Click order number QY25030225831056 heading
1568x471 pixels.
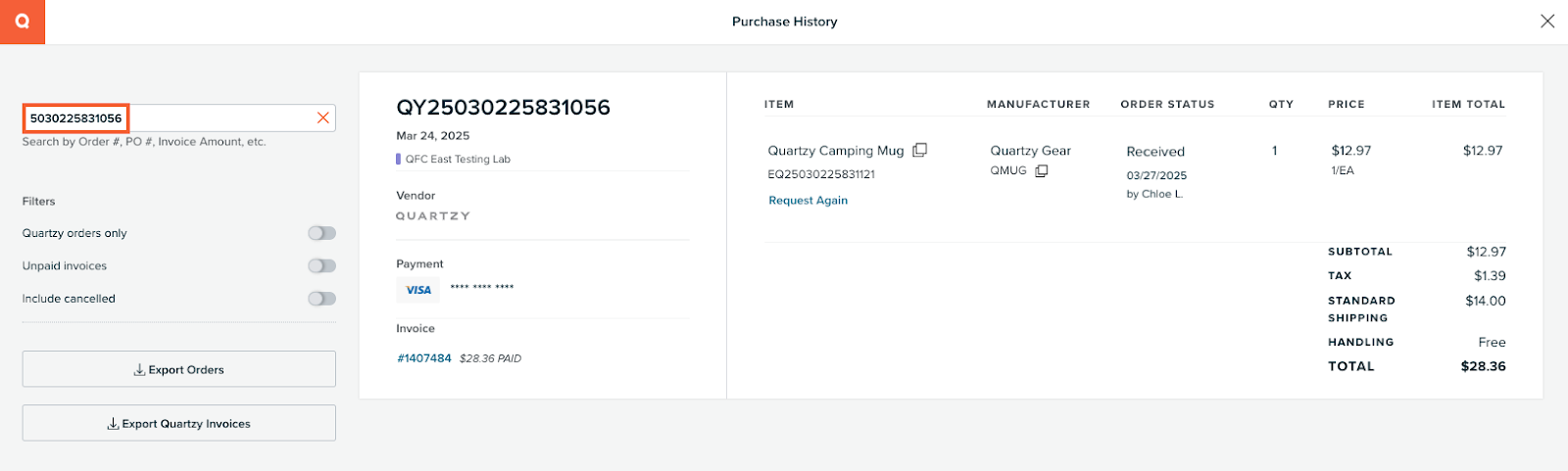click(503, 108)
